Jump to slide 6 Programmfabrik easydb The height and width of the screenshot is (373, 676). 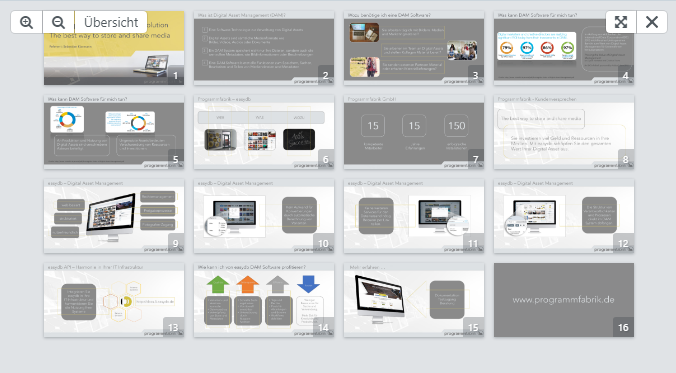coord(264,132)
